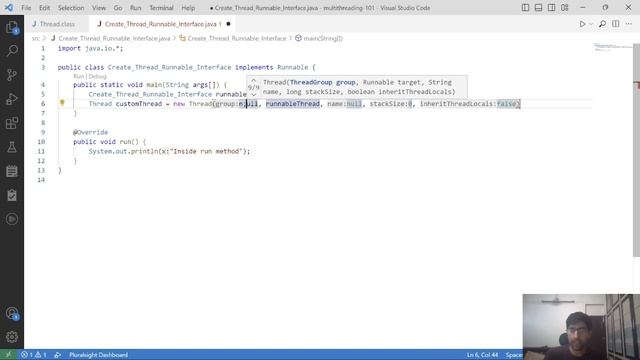This screenshot has height=360, width=640.
Task: Click the Debug CodeLens above main
Action: [x=98, y=76]
